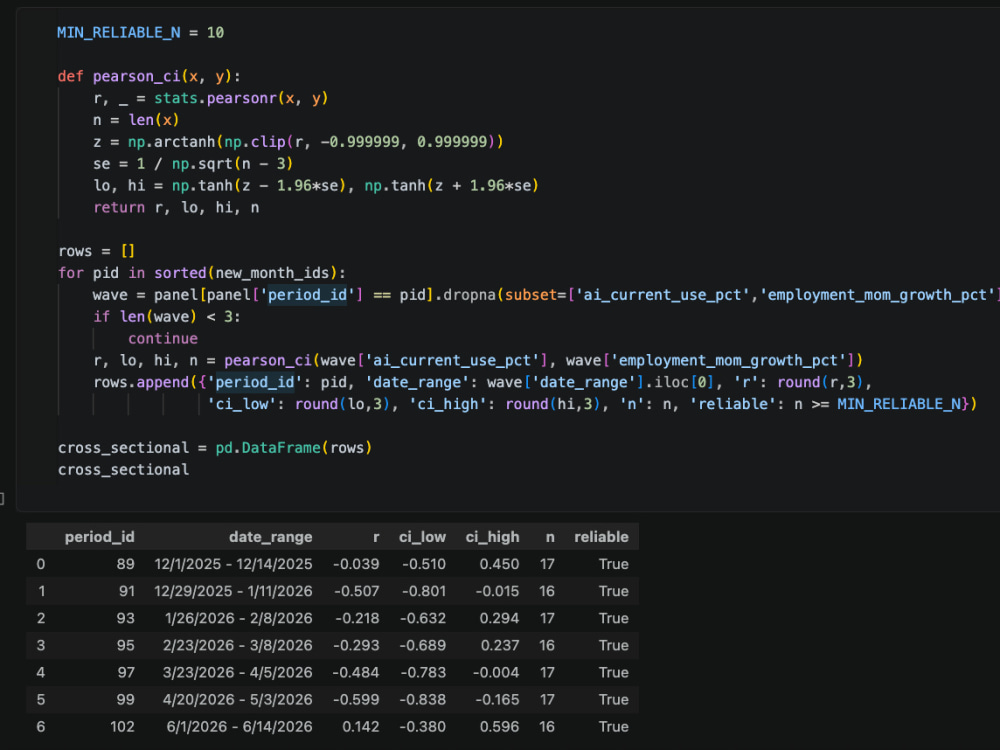Select cell with date range 6/1/2026 - 6/14/2026

tap(239, 726)
